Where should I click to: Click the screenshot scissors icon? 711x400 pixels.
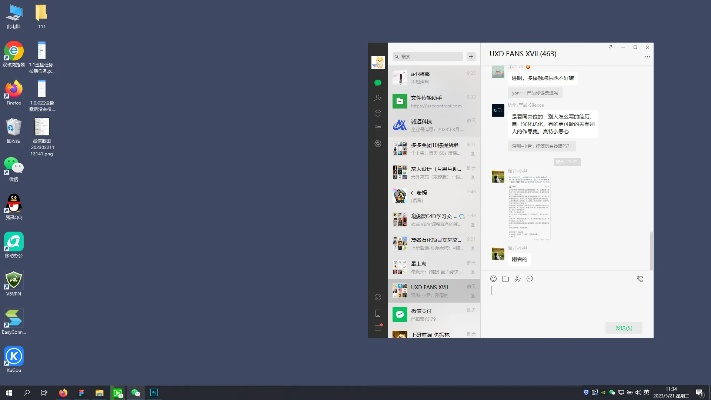(x=517, y=279)
